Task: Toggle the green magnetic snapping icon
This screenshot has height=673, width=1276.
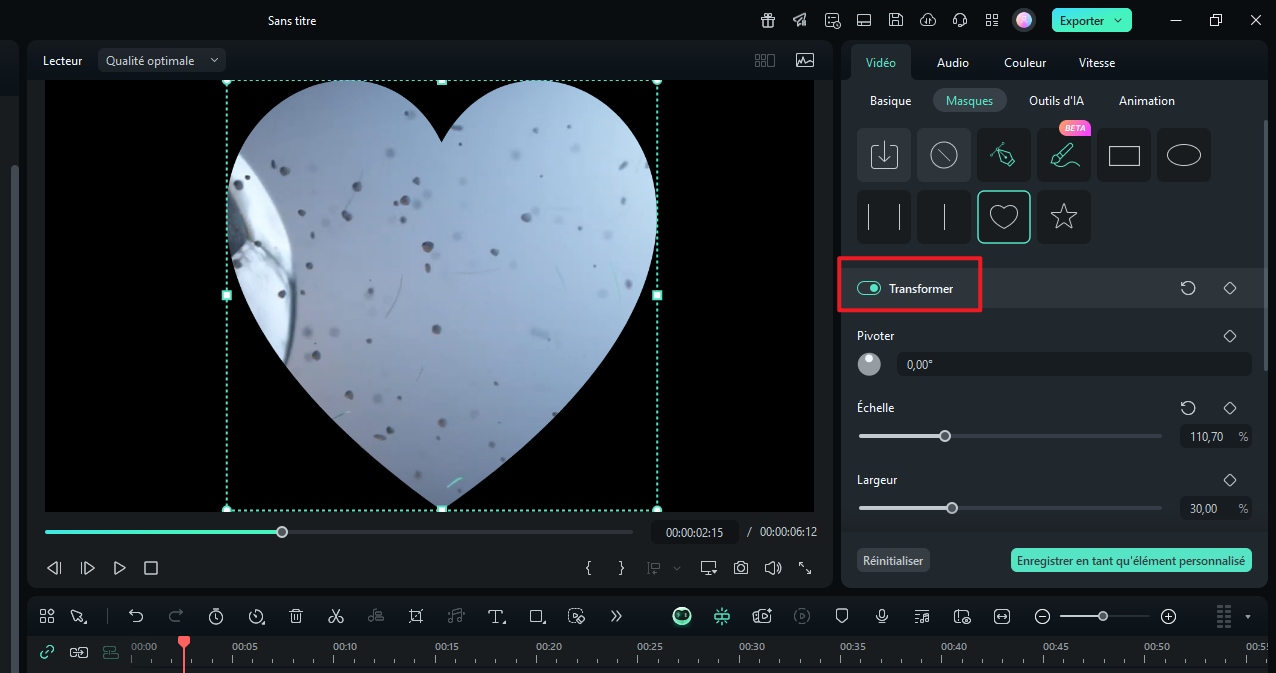Action: point(722,616)
